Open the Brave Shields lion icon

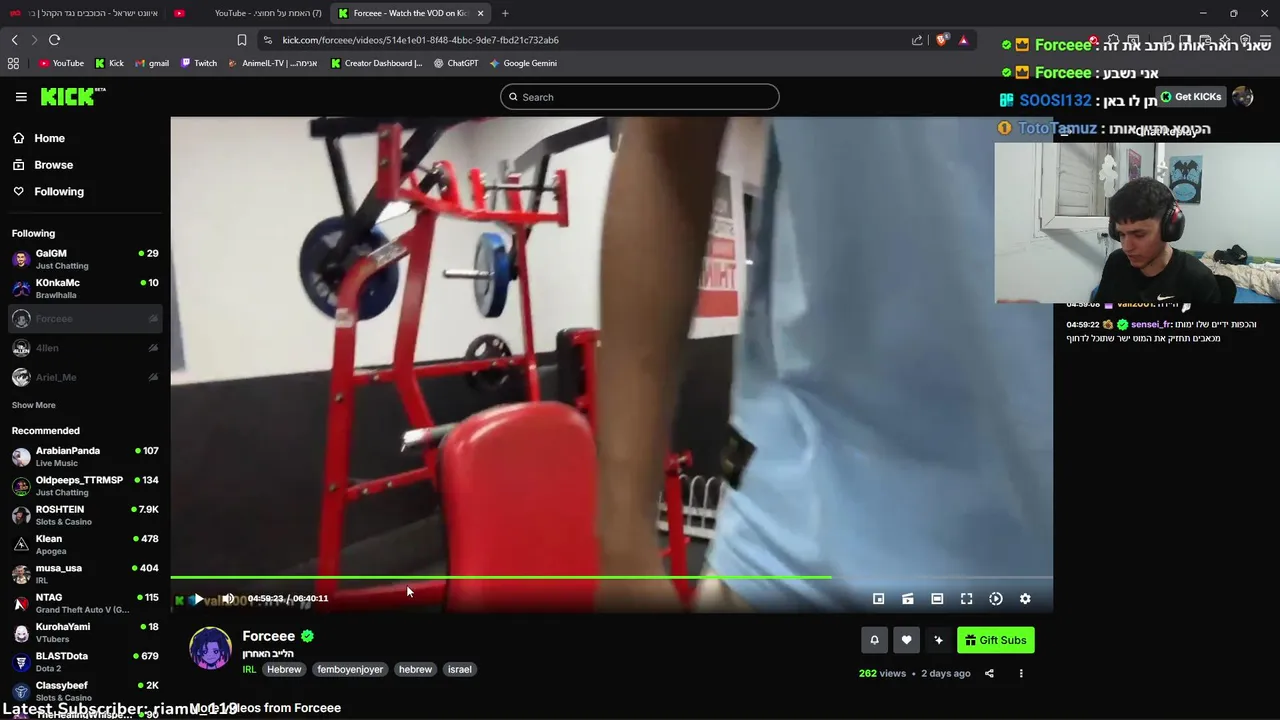(x=941, y=40)
